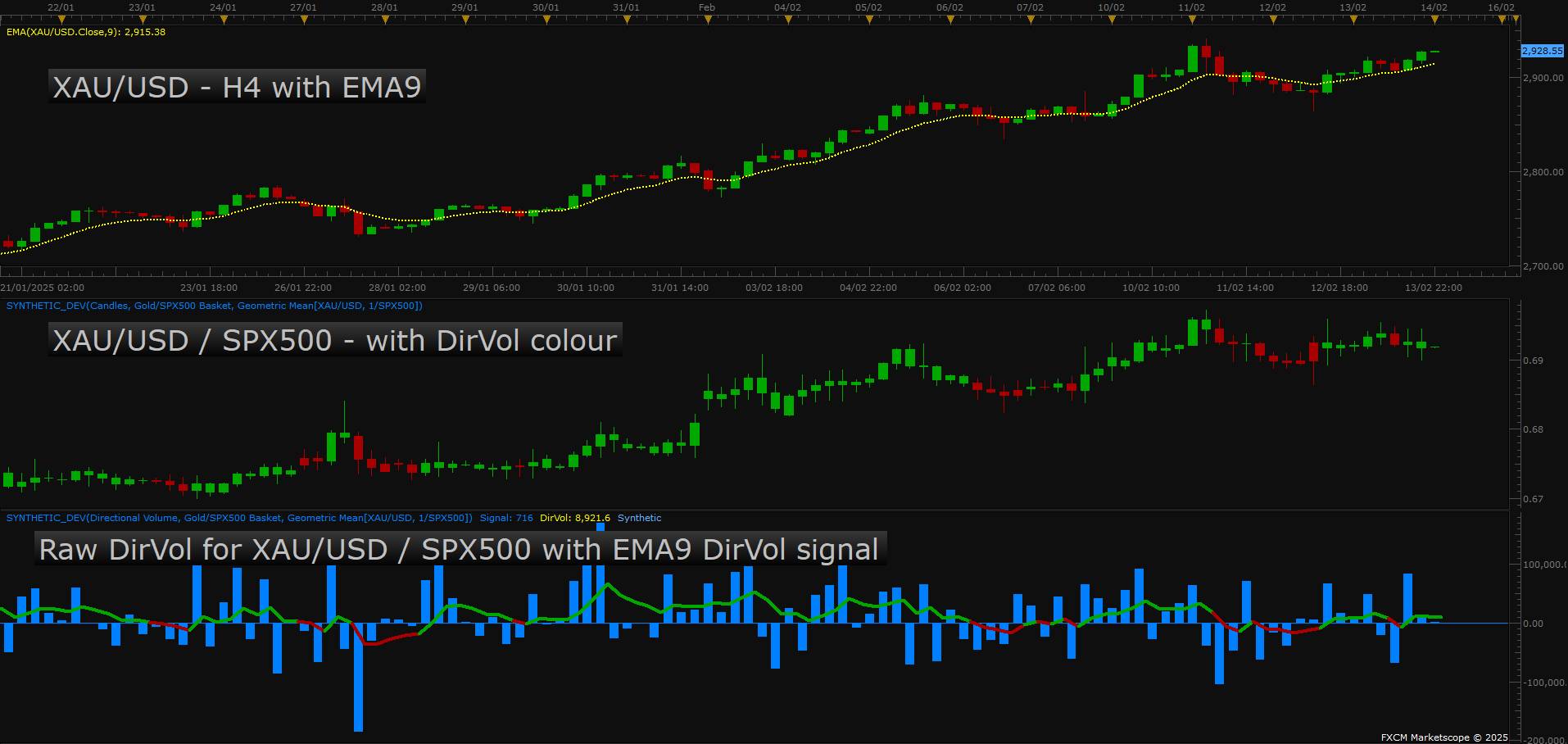Image resolution: width=1568 pixels, height=744 pixels.
Task: Select the 27/01 day marker on top axis
Action: click(x=303, y=20)
